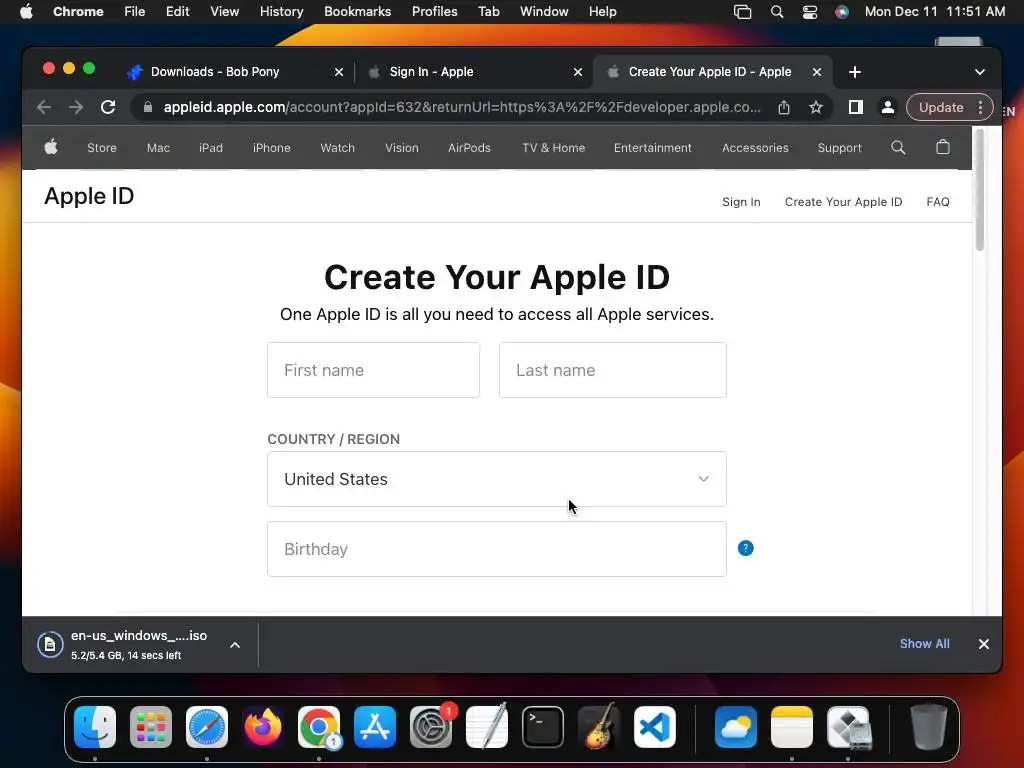Open App Store from the dock
Screen dimensions: 1024x768
[x=375, y=727]
